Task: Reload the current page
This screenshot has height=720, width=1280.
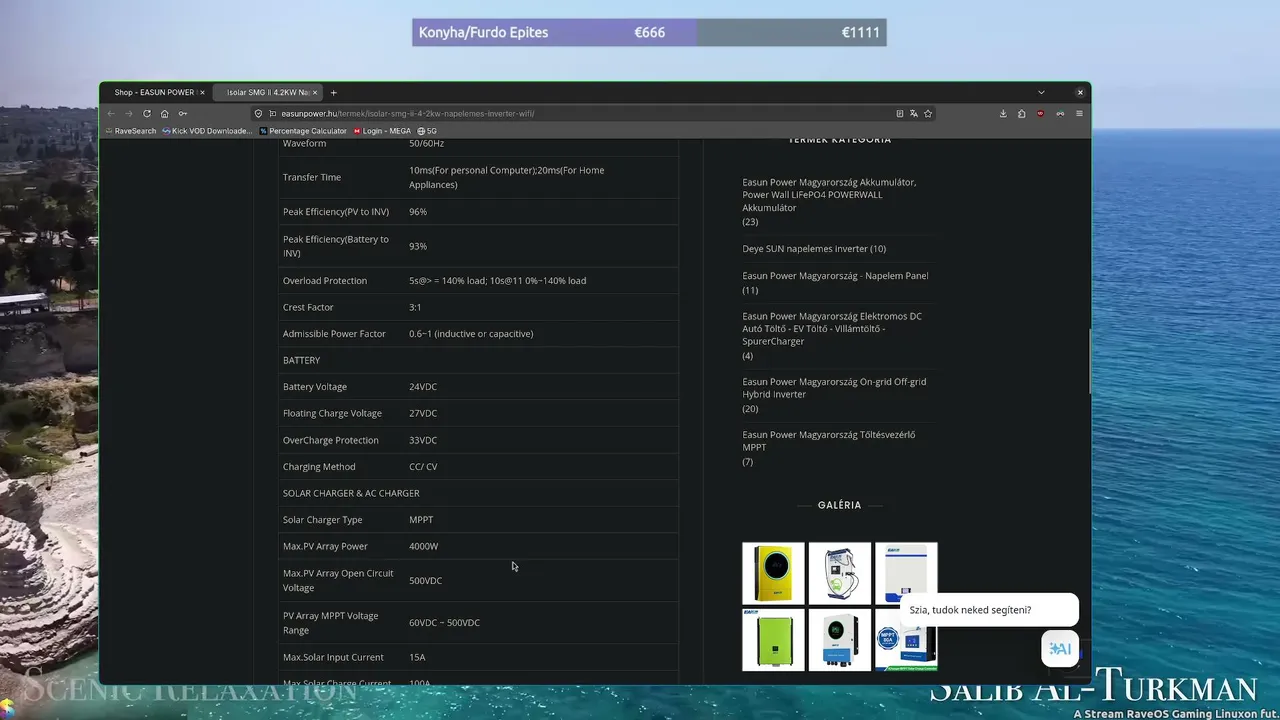Action: coord(146,114)
